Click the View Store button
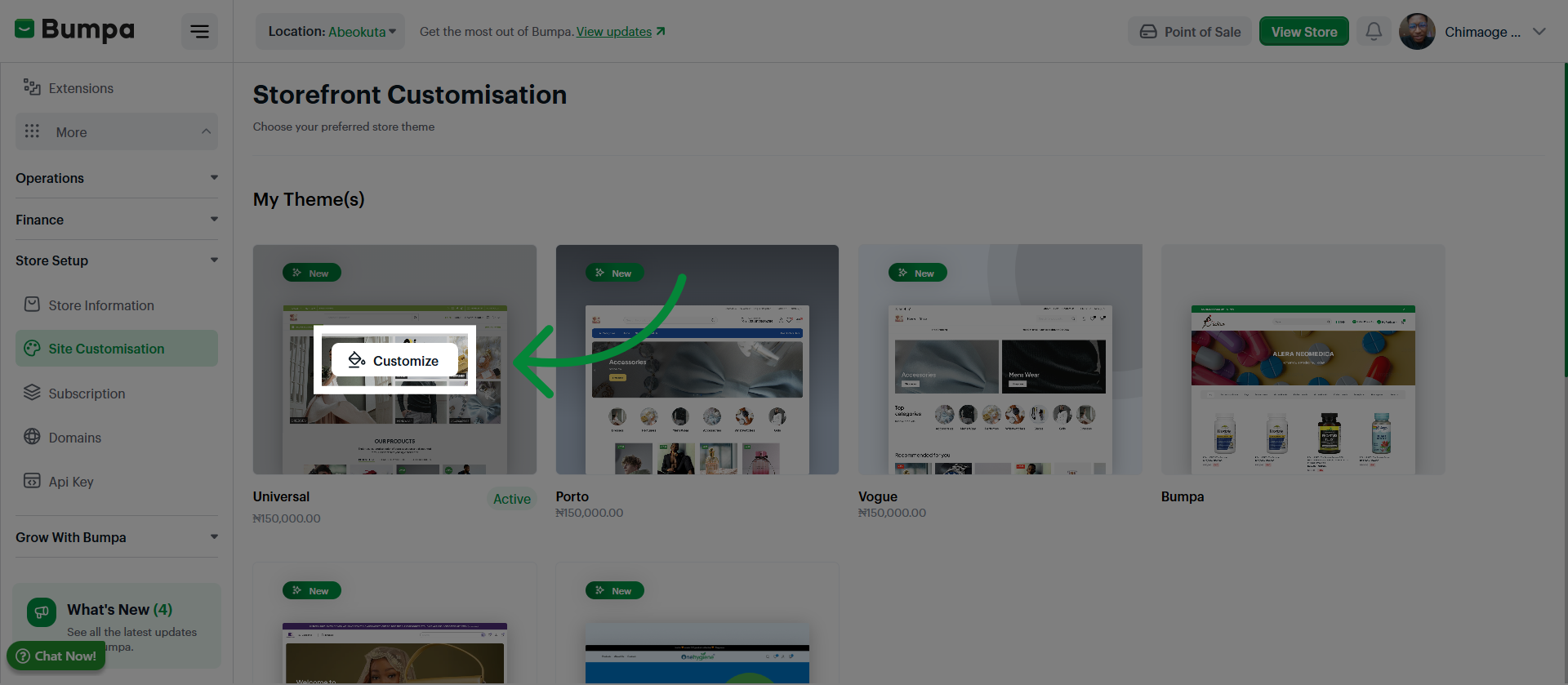This screenshot has height=685, width=1568. pyautogui.click(x=1304, y=32)
